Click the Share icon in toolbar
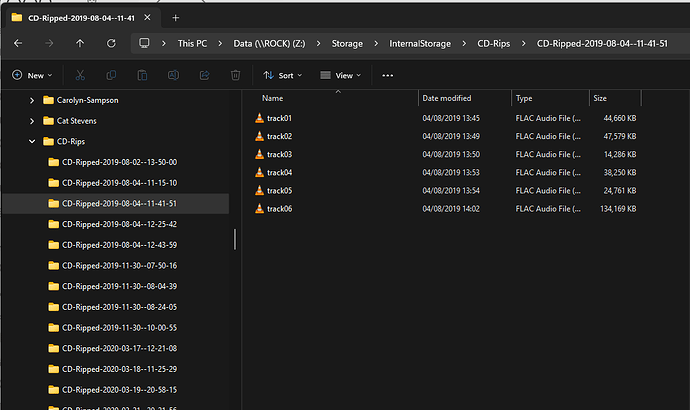The width and height of the screenshot is (690, 410). click(205, 75)
